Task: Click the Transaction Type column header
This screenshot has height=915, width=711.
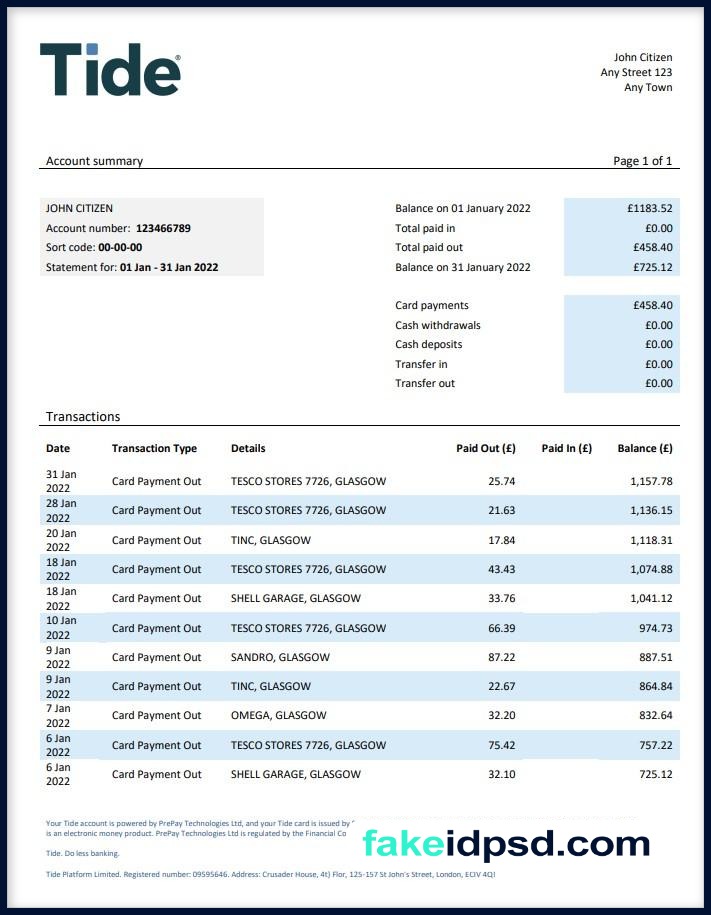Action: (x=154, y=448)
